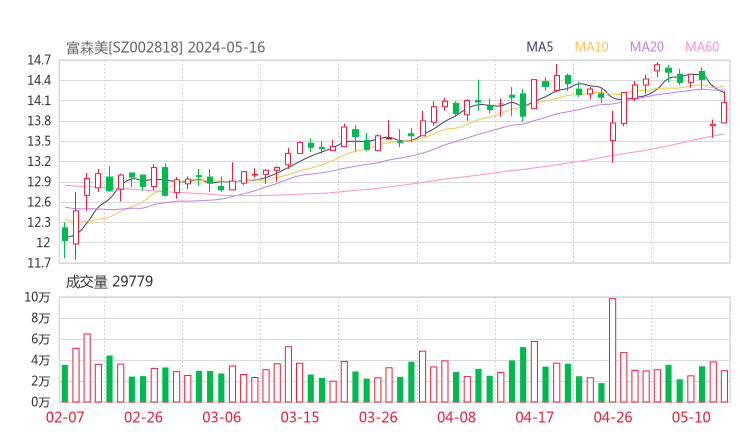Click the 12.9 price axis label

click(39, 182)
